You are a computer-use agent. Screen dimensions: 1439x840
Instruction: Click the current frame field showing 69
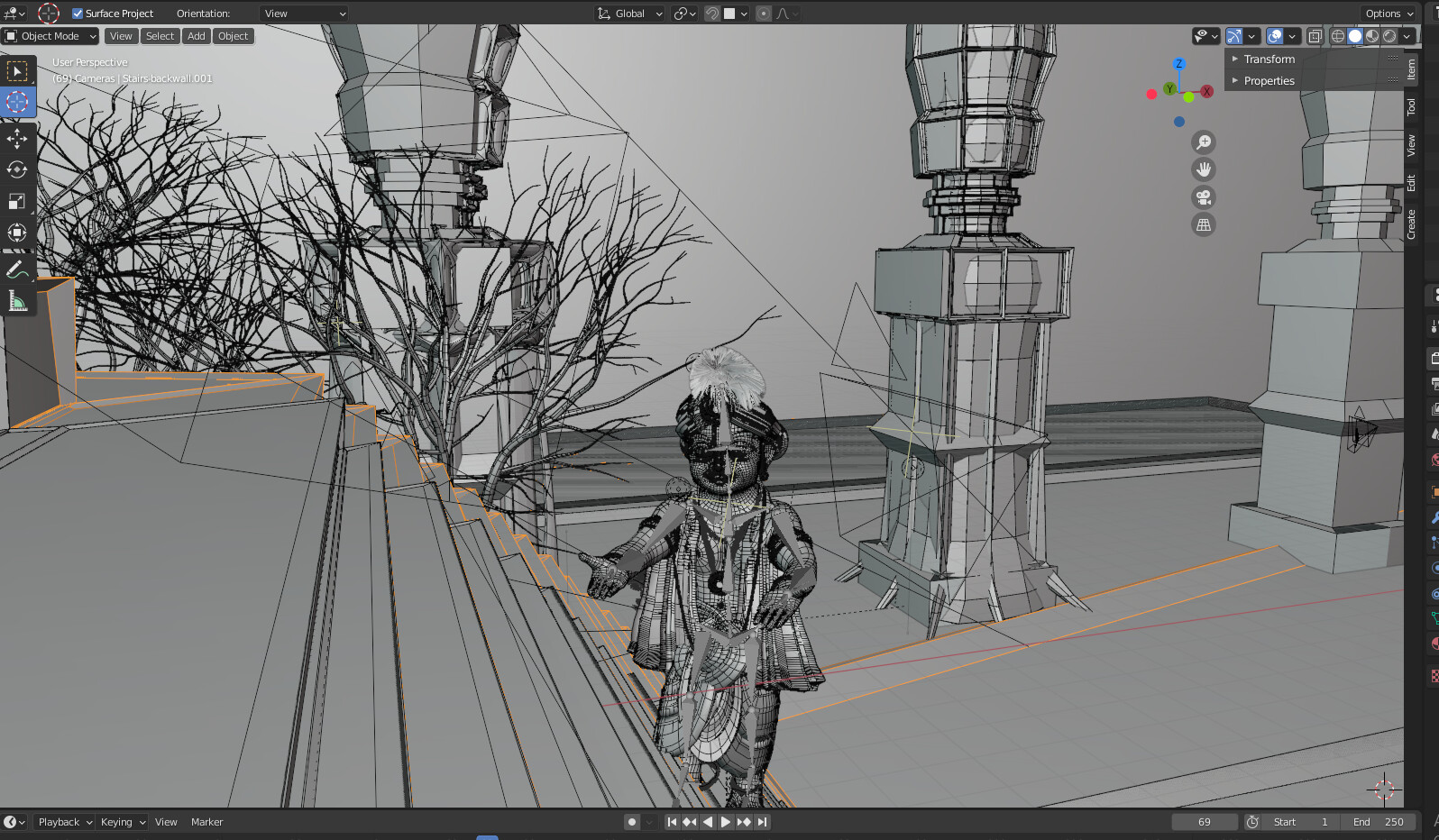[x=1205, y=822]
